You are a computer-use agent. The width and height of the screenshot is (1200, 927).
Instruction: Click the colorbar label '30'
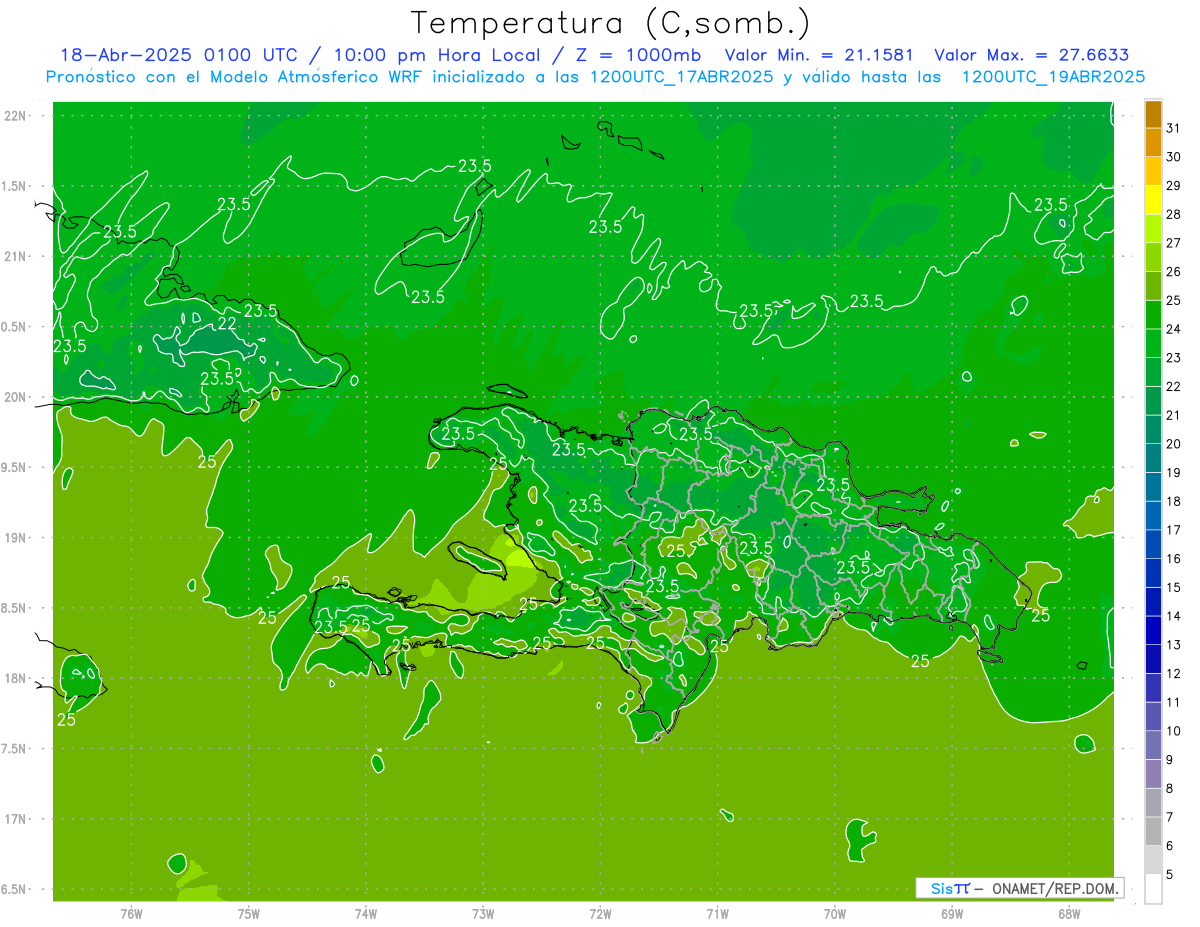click(1174, 156)
